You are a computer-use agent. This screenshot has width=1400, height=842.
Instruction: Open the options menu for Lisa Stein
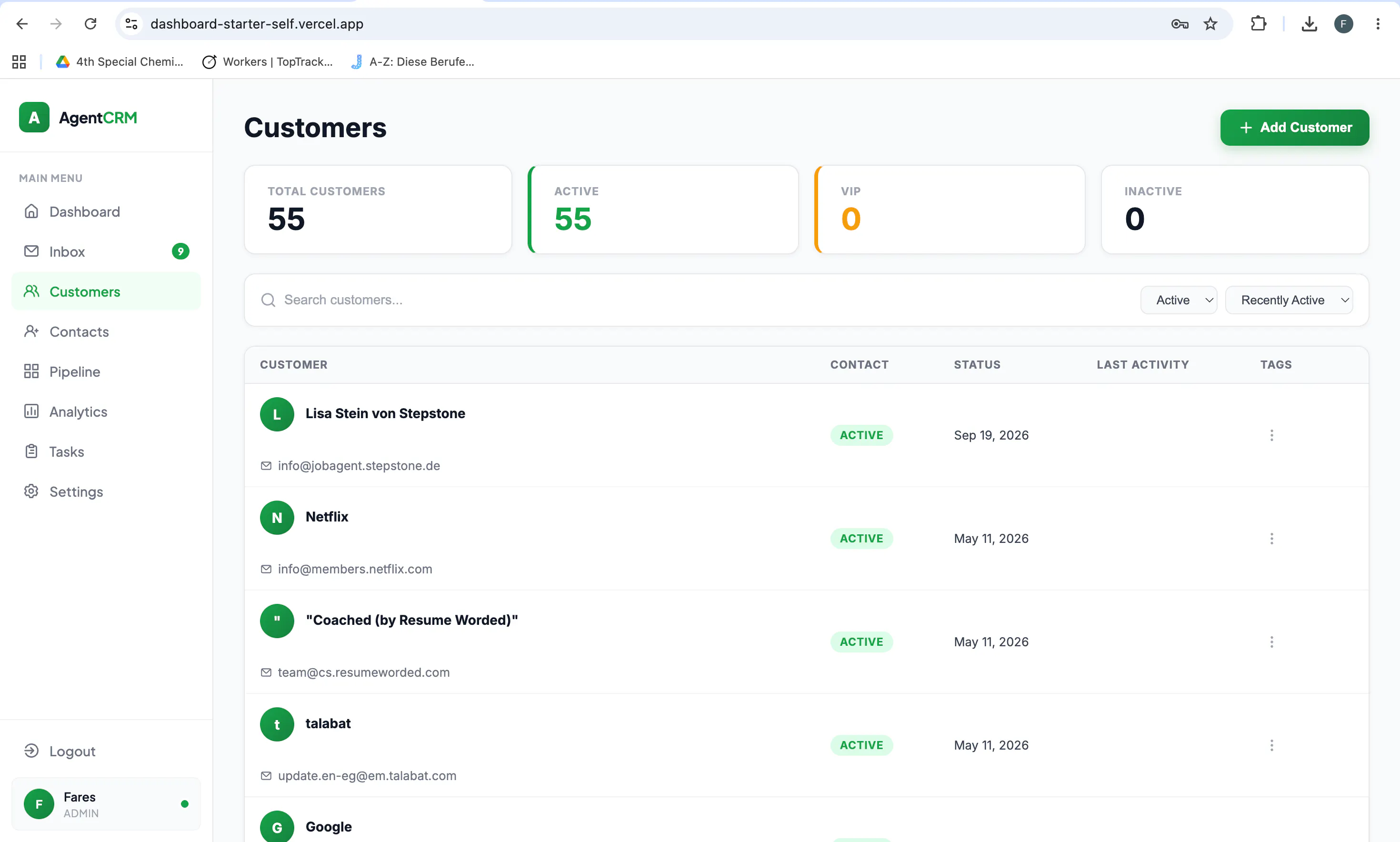[1271, 435]
